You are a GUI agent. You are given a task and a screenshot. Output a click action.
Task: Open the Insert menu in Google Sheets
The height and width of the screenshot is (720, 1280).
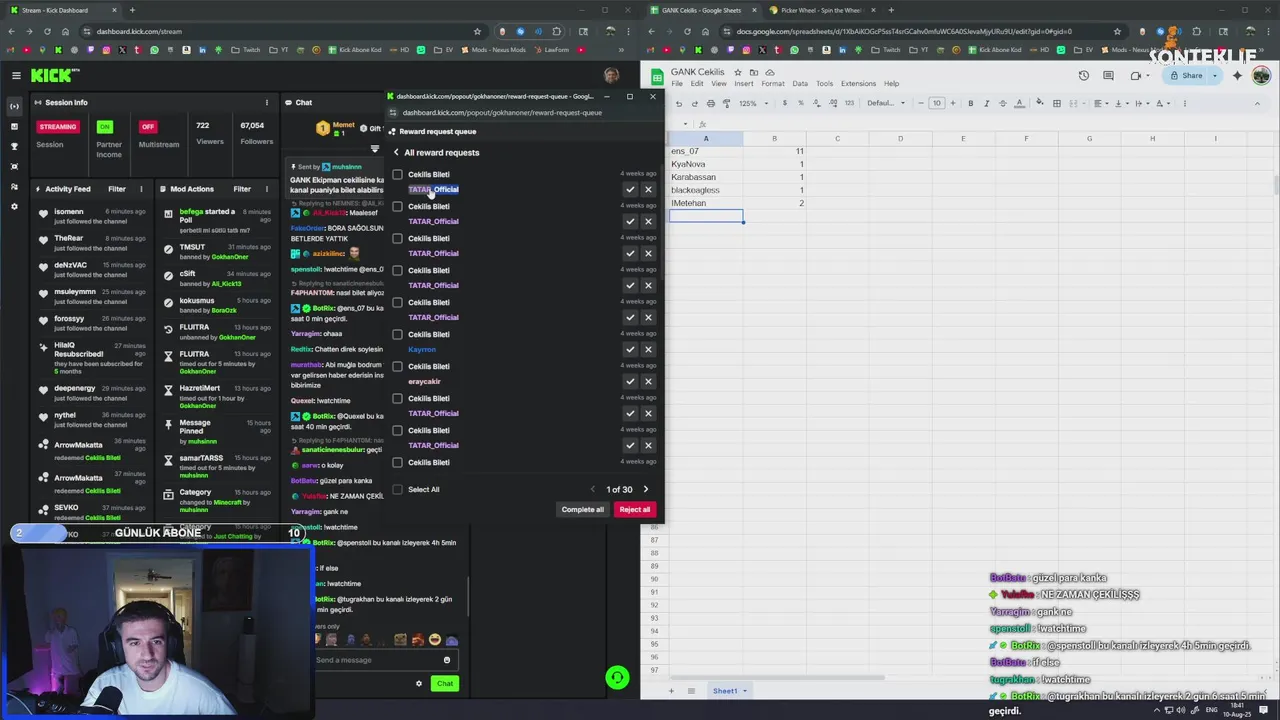744,83
